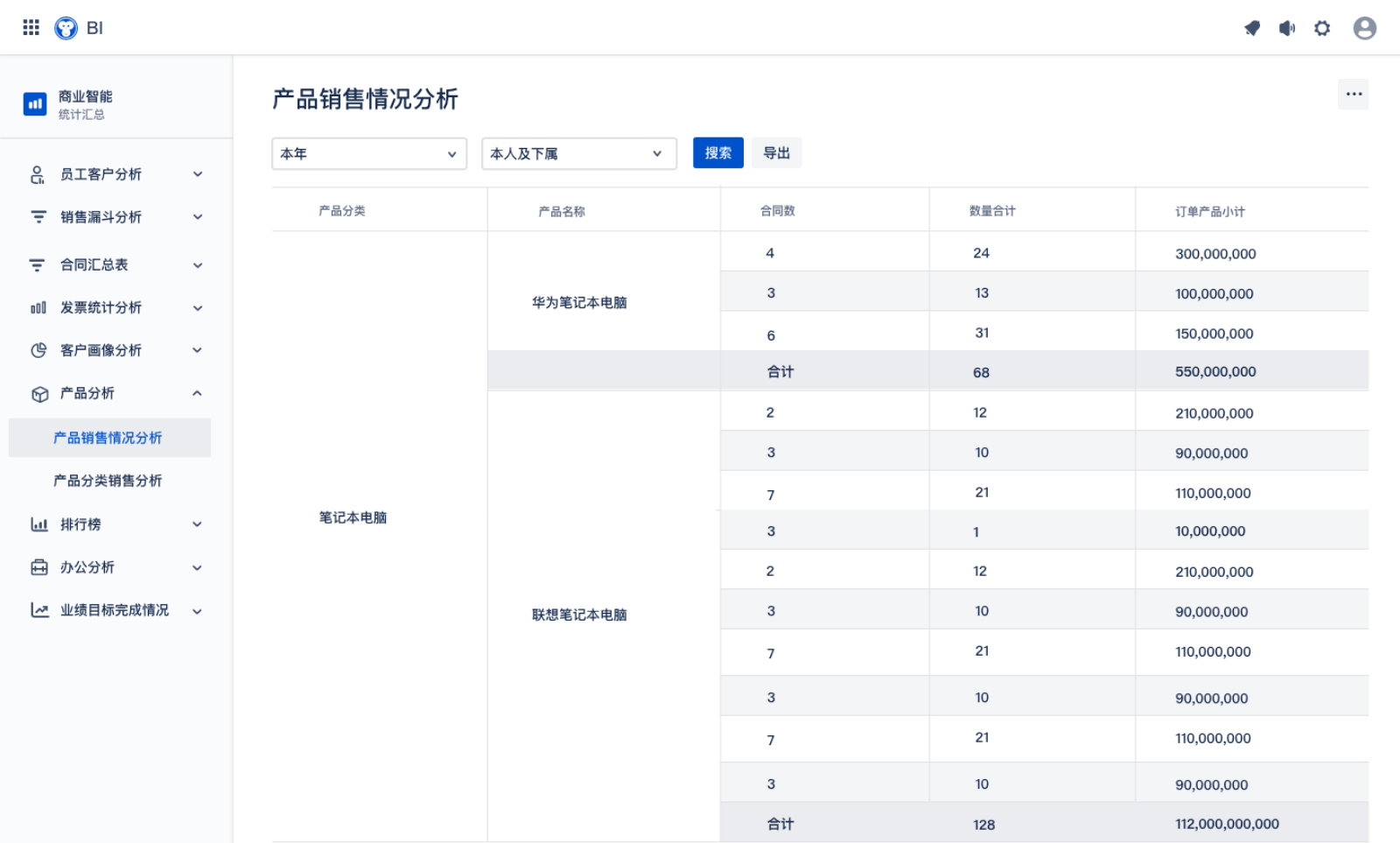
Task: Open the three-dot more options button
Action: pos(1354,94)
